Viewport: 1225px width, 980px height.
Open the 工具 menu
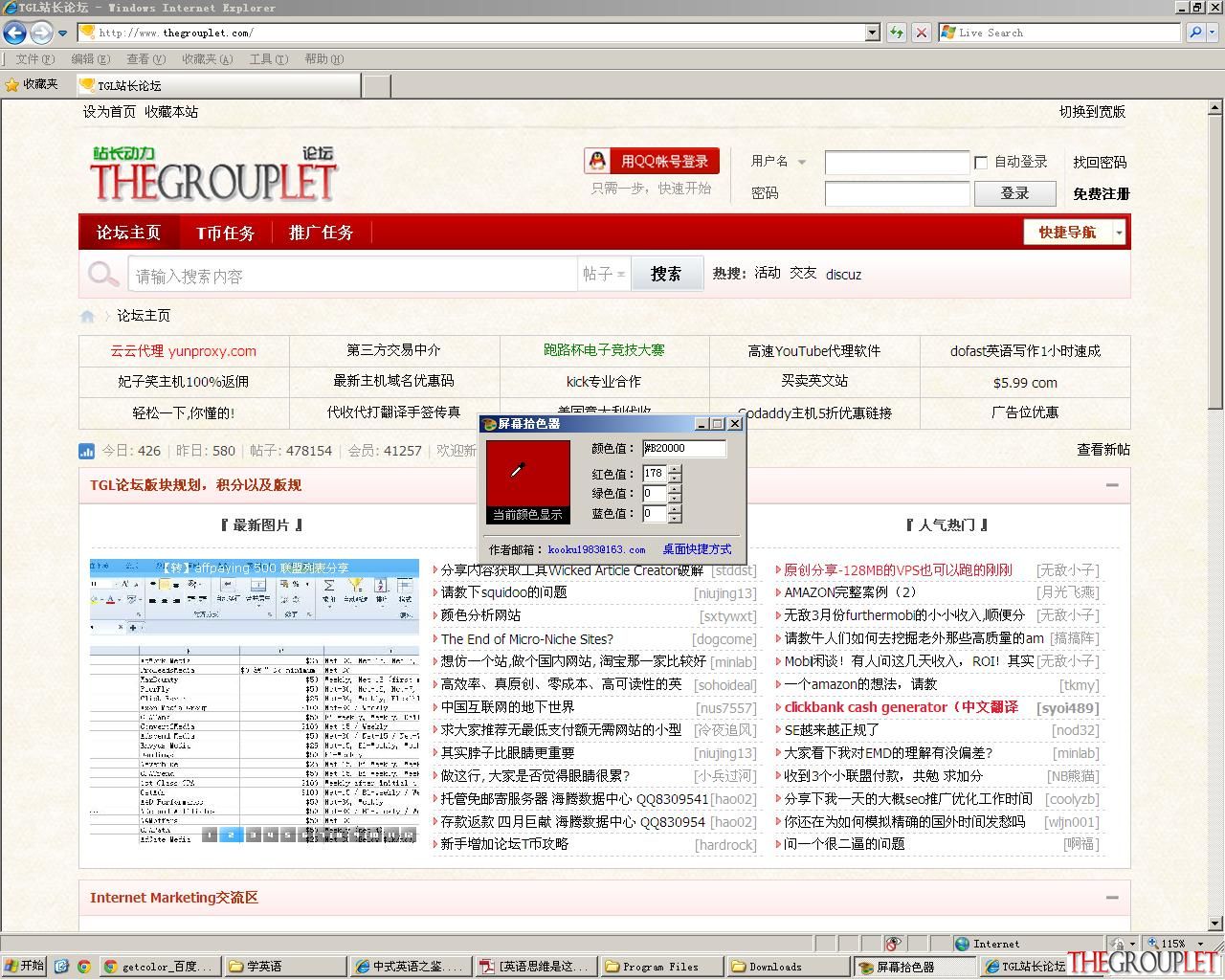(x=268, y=59)
